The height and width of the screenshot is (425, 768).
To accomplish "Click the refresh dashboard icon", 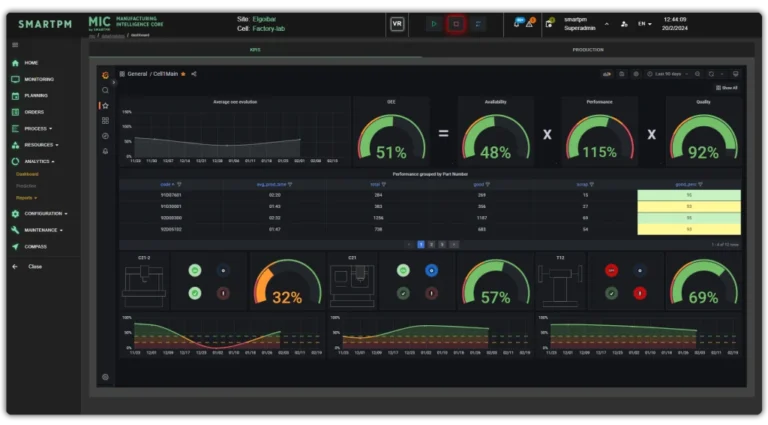I will pos(711,74).
